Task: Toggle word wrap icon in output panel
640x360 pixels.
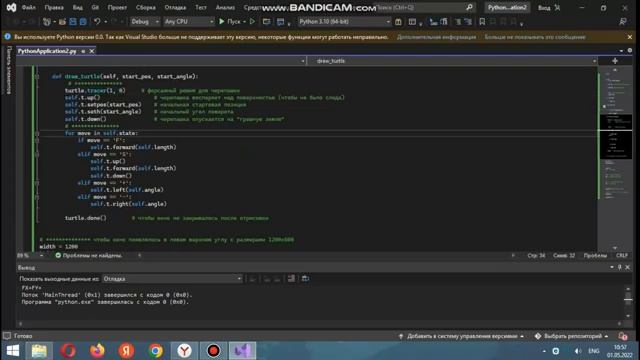Action: point(305,279)
